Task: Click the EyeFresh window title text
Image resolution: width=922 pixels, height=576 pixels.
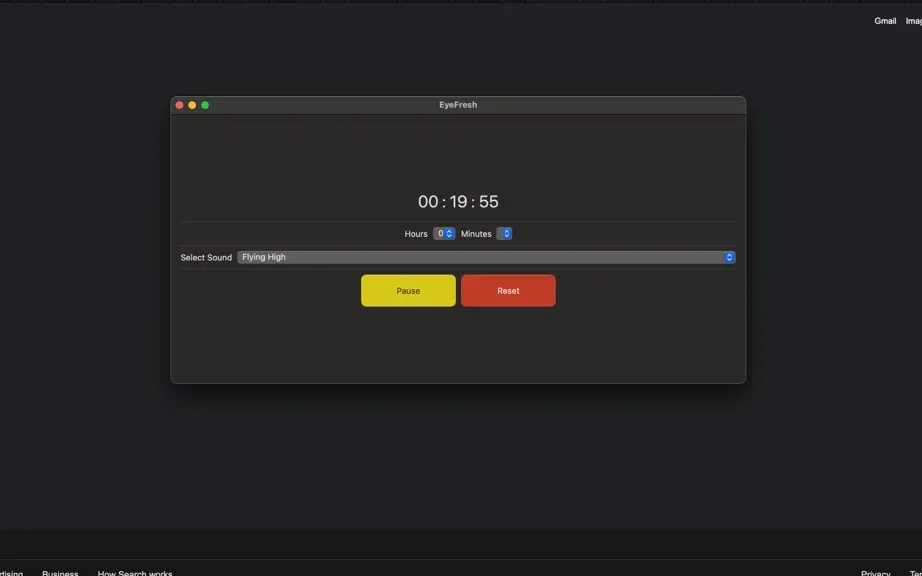Action: [458, 105]
